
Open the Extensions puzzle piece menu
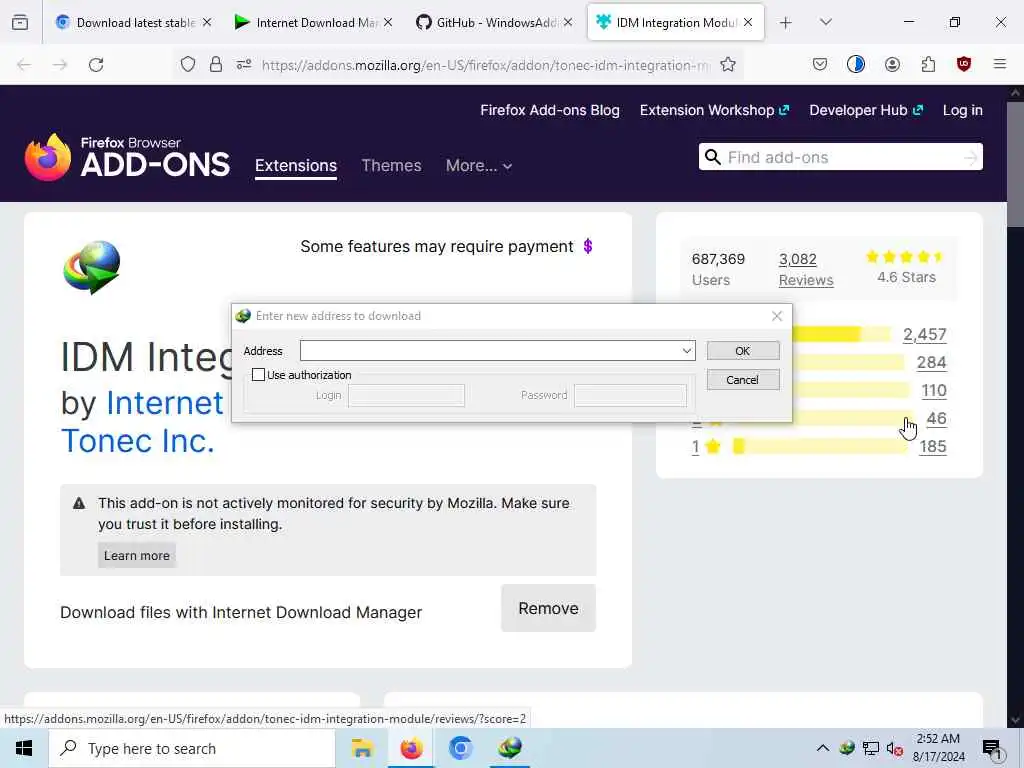coord(928,64)
